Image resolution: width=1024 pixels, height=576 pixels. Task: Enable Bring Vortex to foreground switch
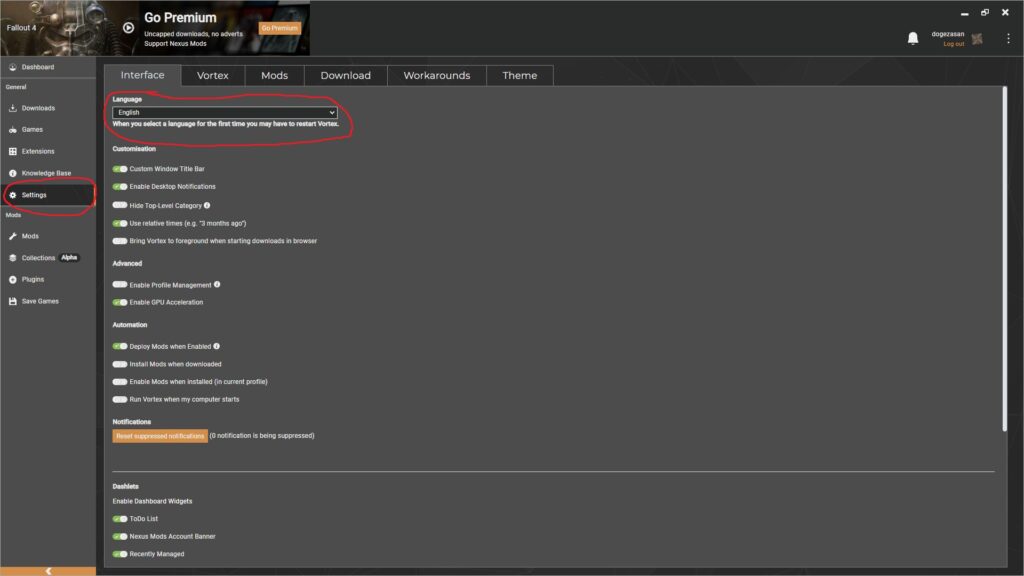(x=120, y=241)
